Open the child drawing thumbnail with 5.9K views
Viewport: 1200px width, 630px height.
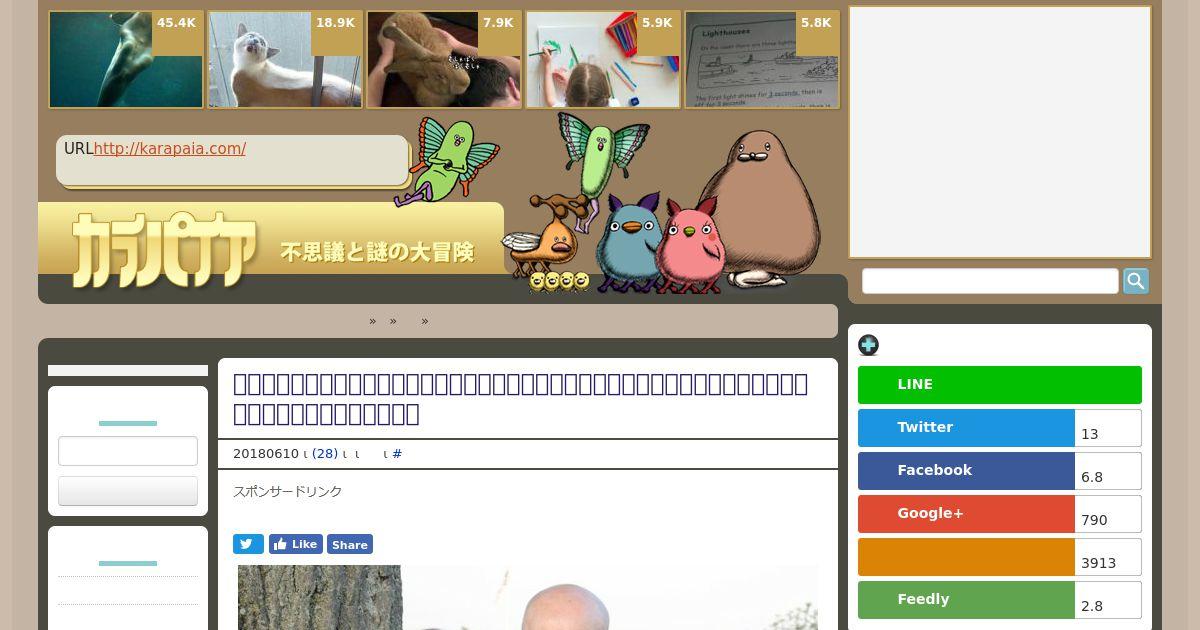coord(603,59)
